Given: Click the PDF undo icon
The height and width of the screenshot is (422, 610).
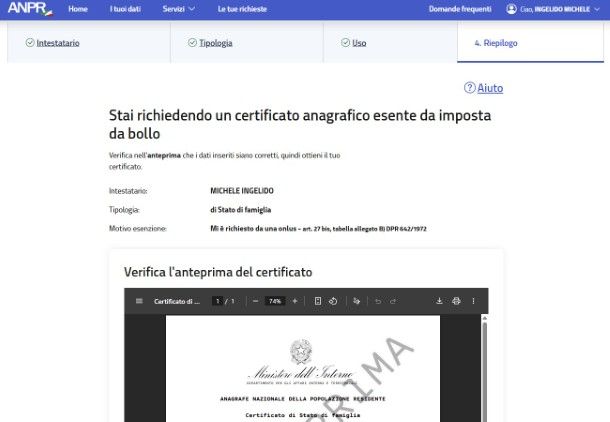Looking at the screenshot, I should pyautogui.click(x=378, y=301).
